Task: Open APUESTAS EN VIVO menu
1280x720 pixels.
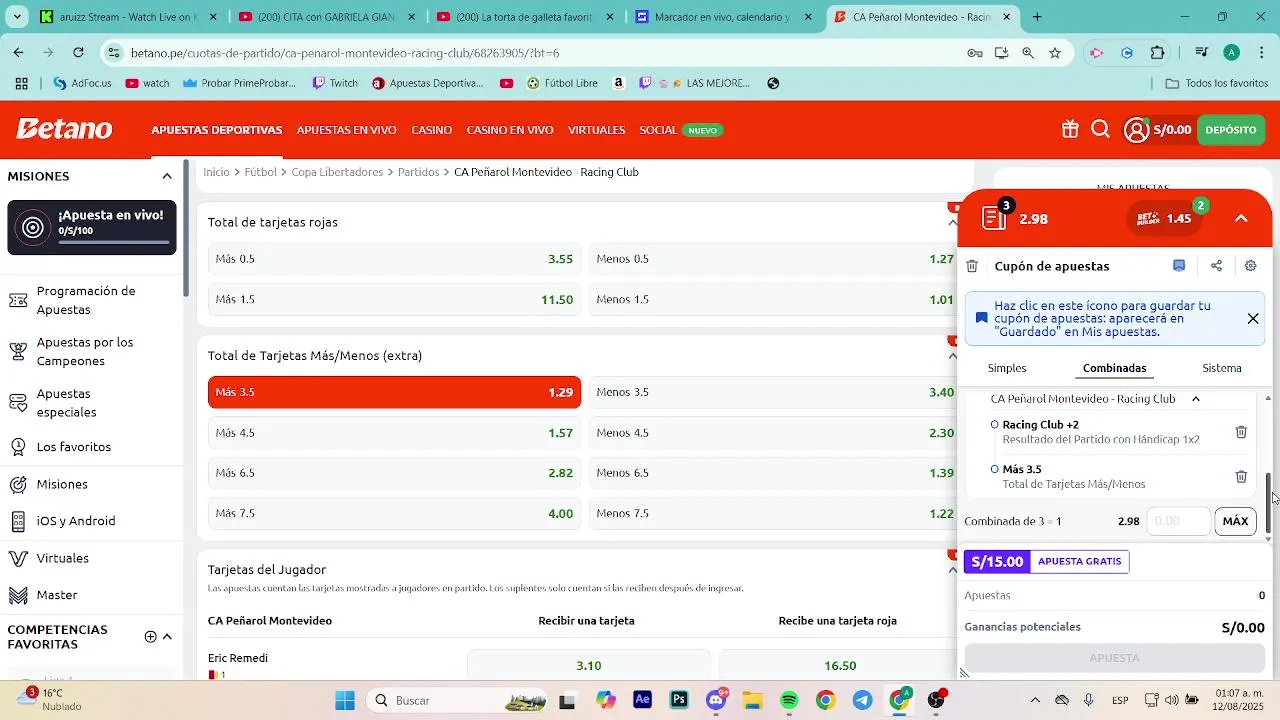Action: [347, 130]
